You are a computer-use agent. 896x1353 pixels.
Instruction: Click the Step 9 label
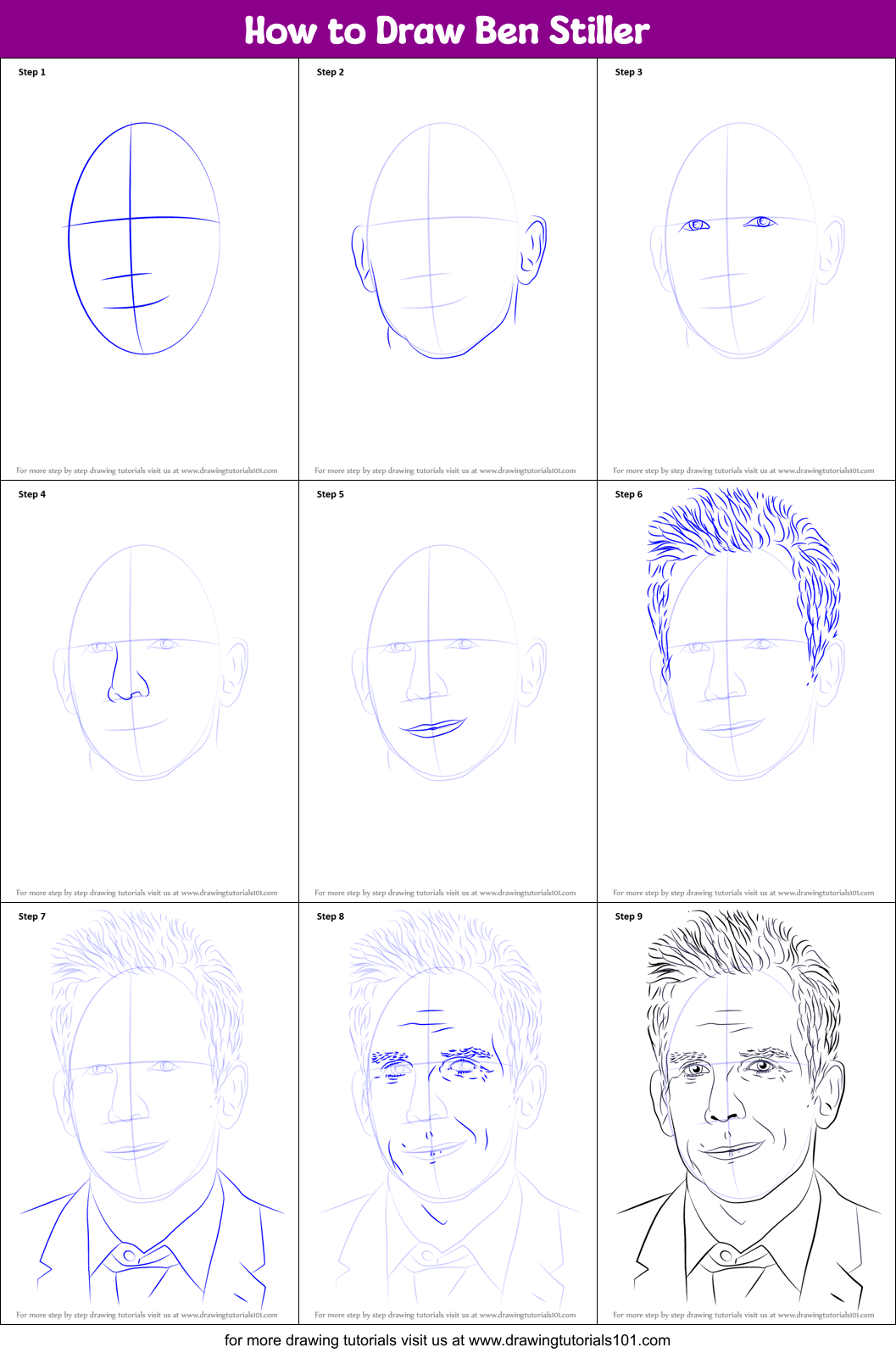tap(629, 916)
